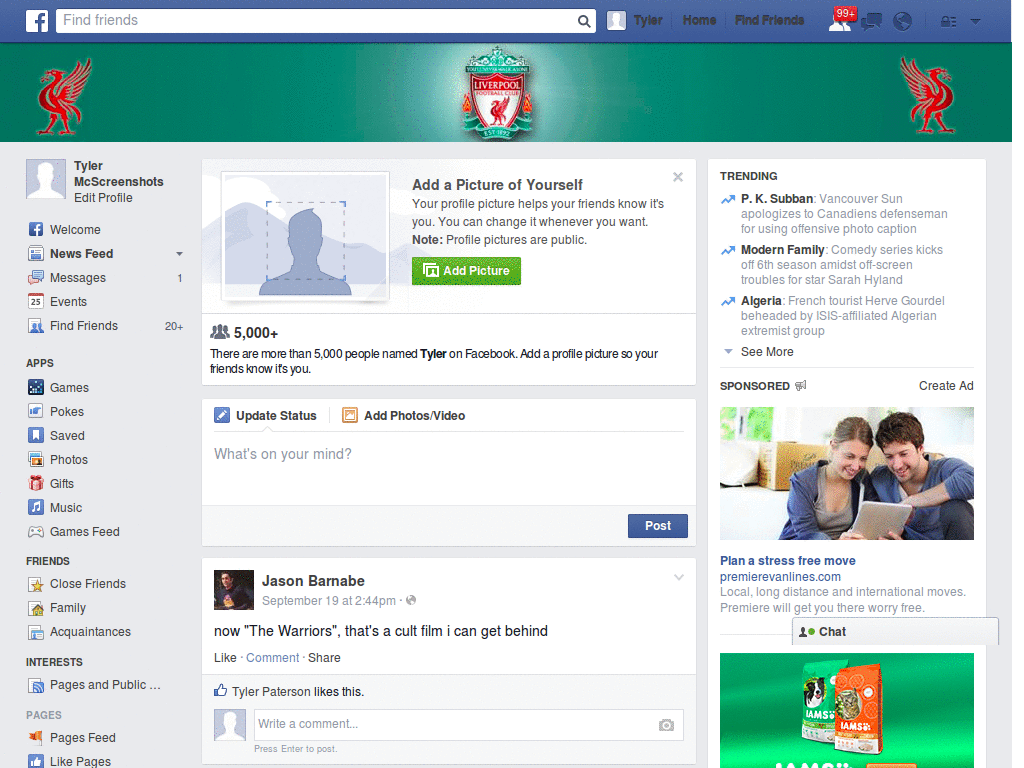The height and width of the screenshot is (768, 1024).
Task: Open the Messages sidebar icon
Action: tap(36, 278)
